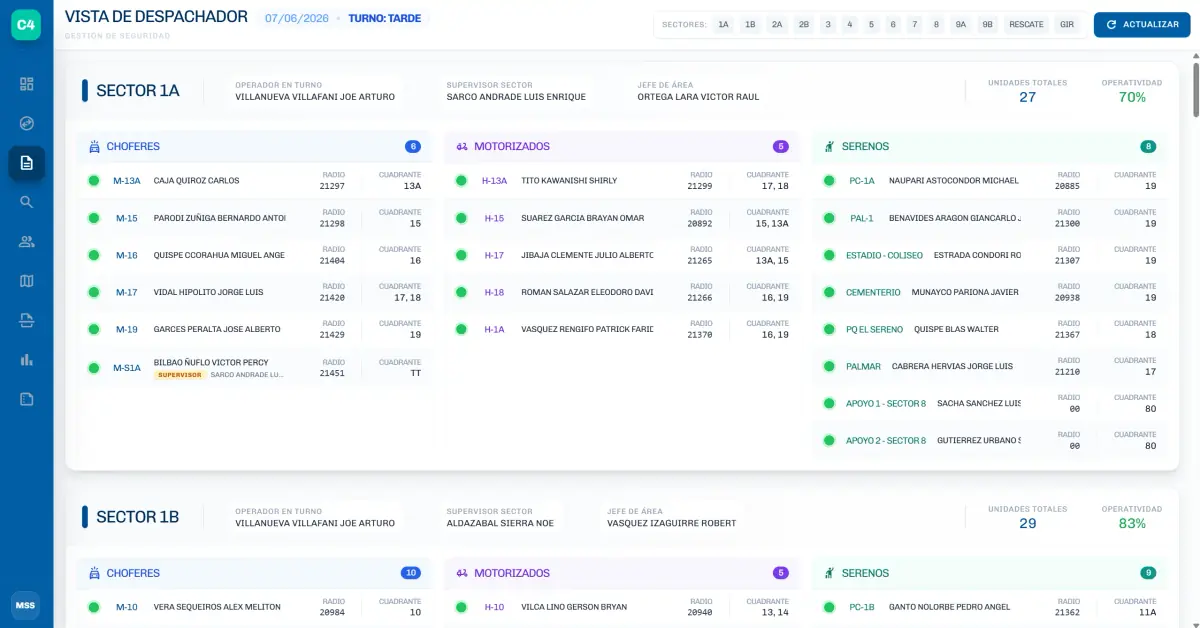Image resolution: width=1200 pixels, height=628 pixels.
Task: Open the dashboard grid icon in sidebar
Action: pos(27,84)
